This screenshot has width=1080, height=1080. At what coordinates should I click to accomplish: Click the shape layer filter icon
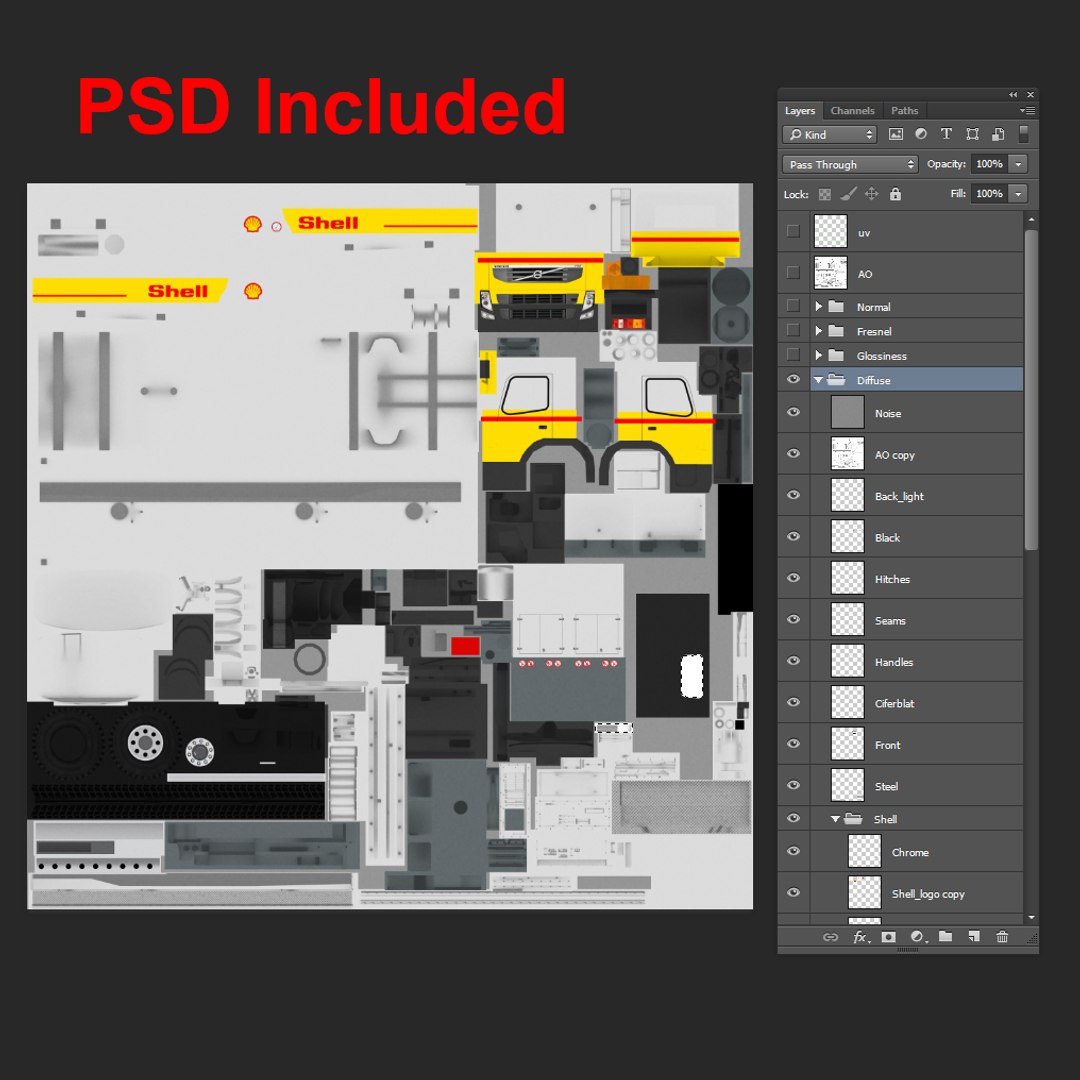tap(973, 134)
